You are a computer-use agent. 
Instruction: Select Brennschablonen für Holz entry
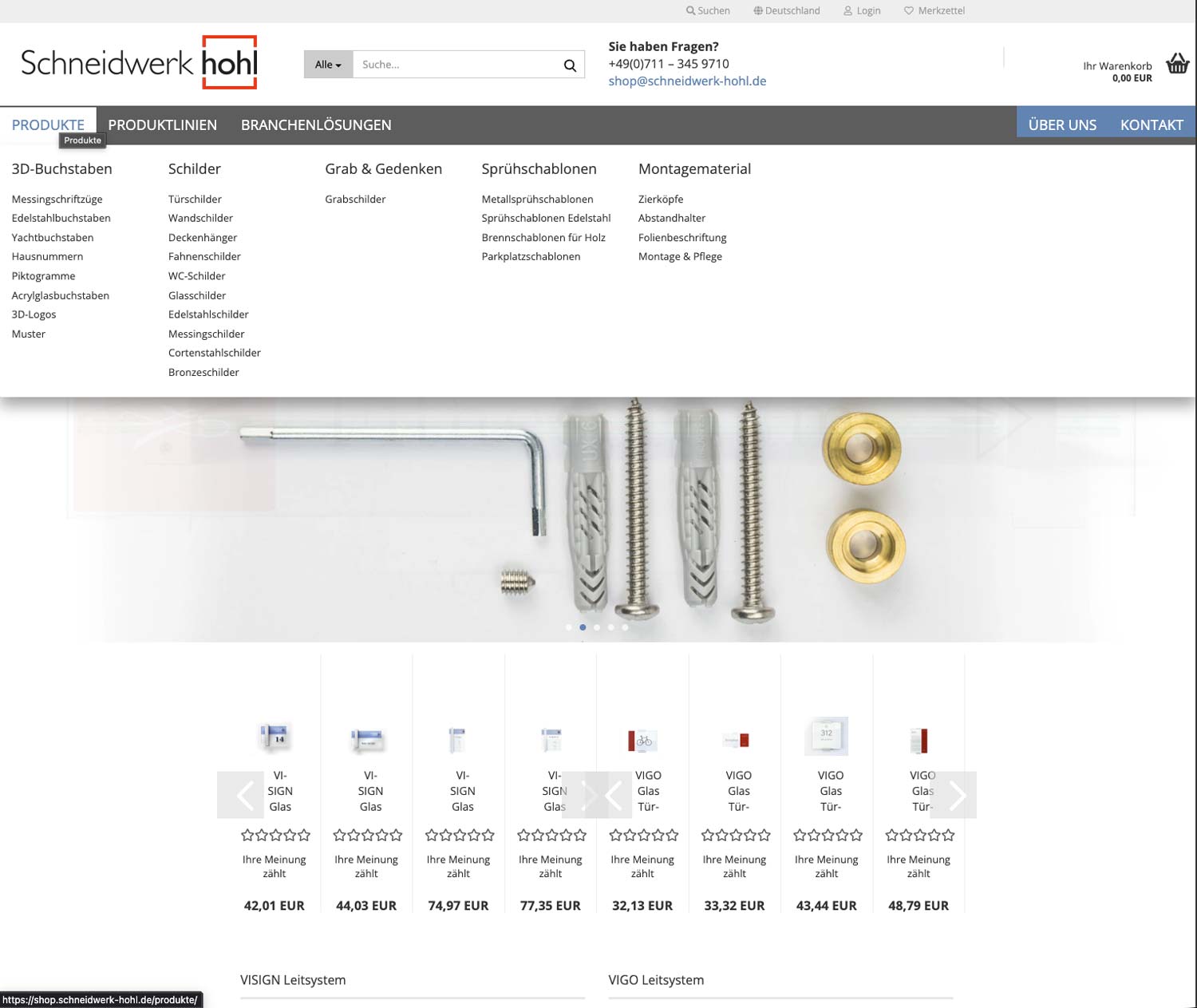coord(543,237)
